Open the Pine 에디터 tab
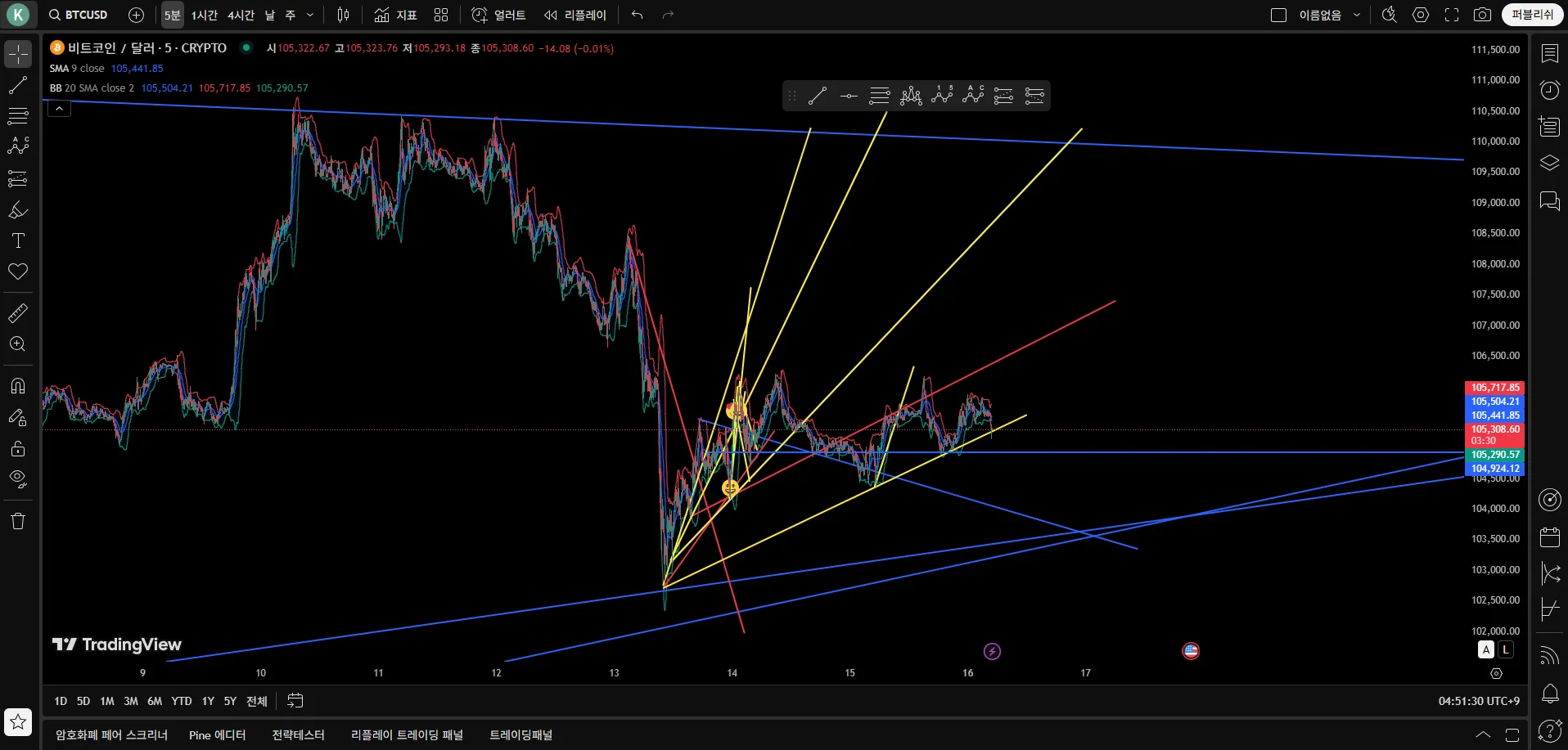The image size is (1568, 750). (217, 735)
